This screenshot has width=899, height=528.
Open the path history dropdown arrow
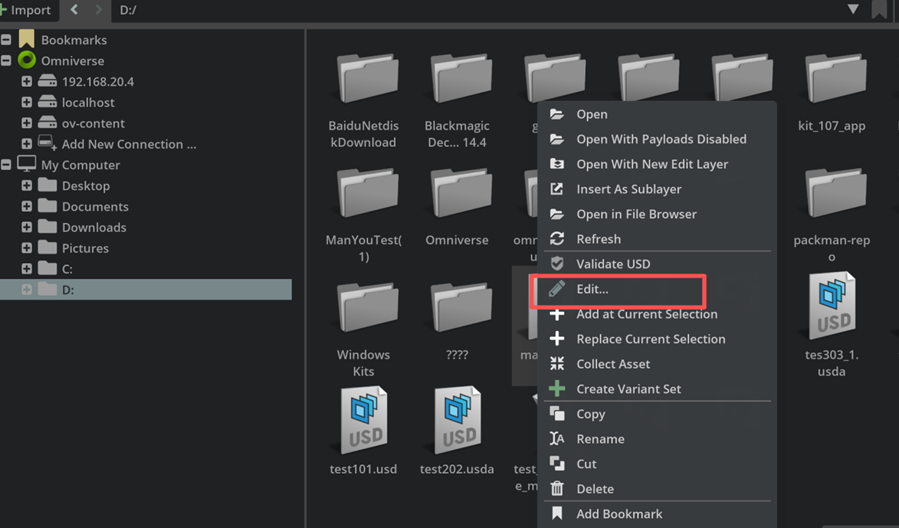853,10
